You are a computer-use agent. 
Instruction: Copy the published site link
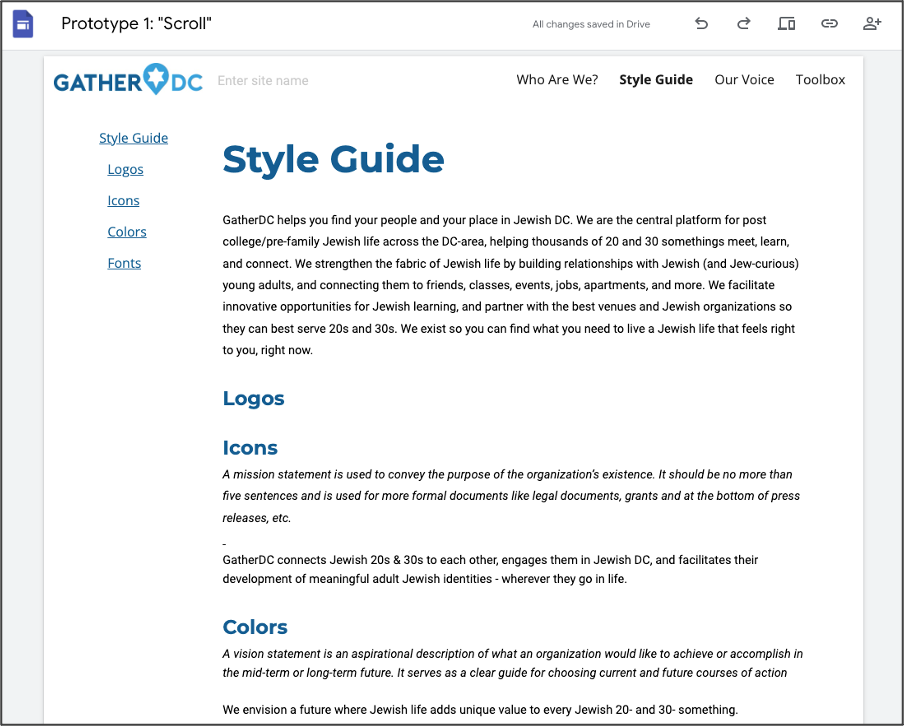tap(829, 24)
